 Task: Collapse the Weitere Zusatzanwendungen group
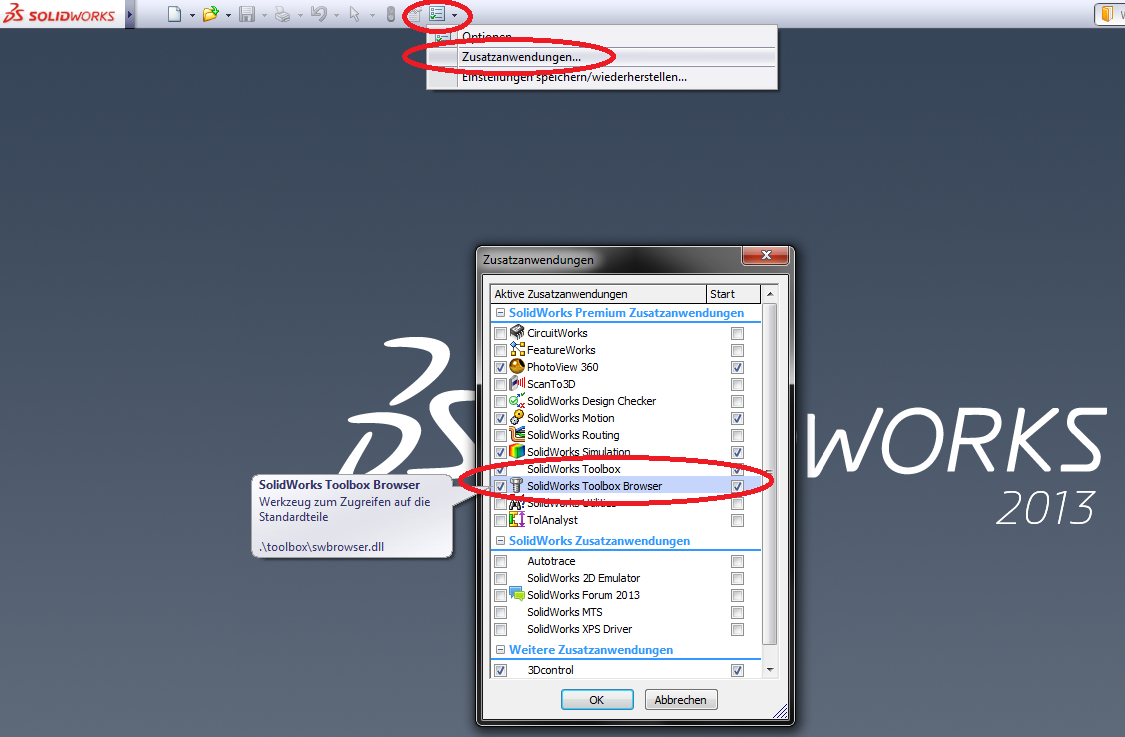click(x=500, y=649)
